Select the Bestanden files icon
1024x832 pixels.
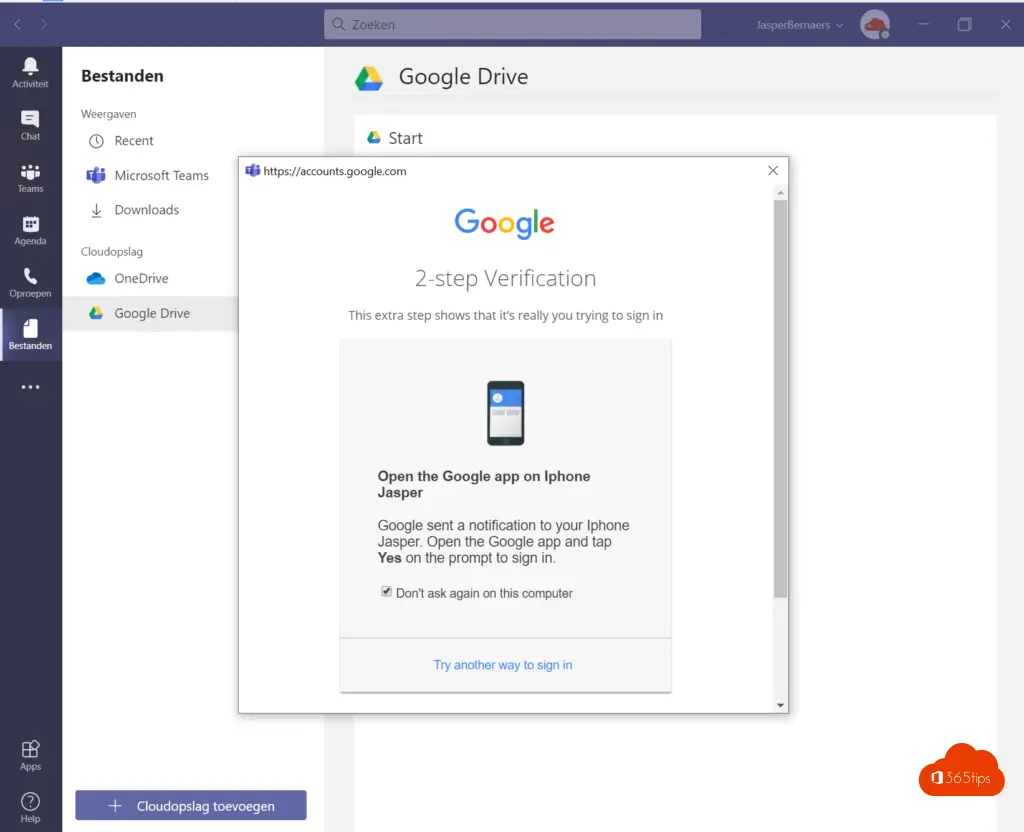coord(30,328)
